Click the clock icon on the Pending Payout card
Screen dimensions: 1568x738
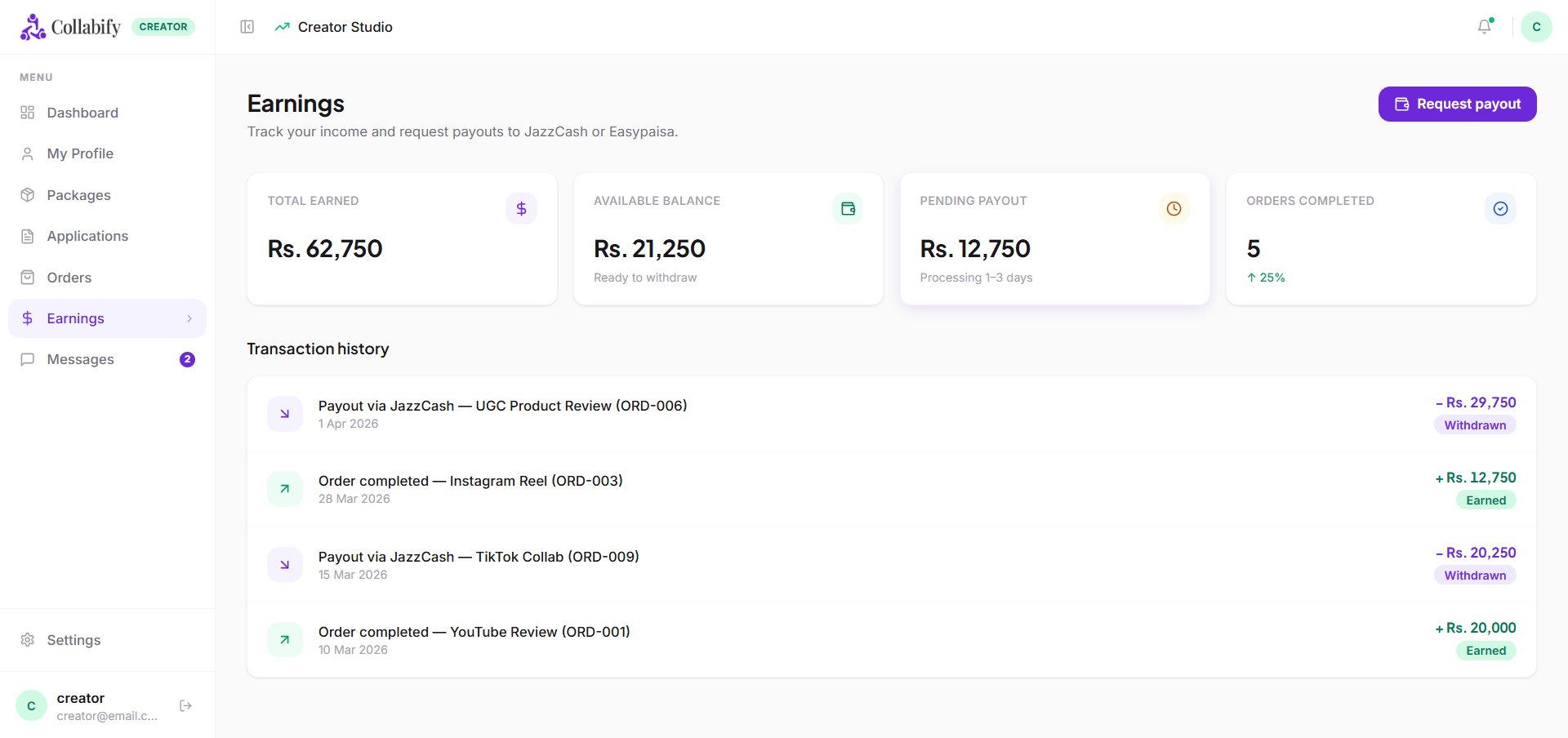(x=1174, y=209)
